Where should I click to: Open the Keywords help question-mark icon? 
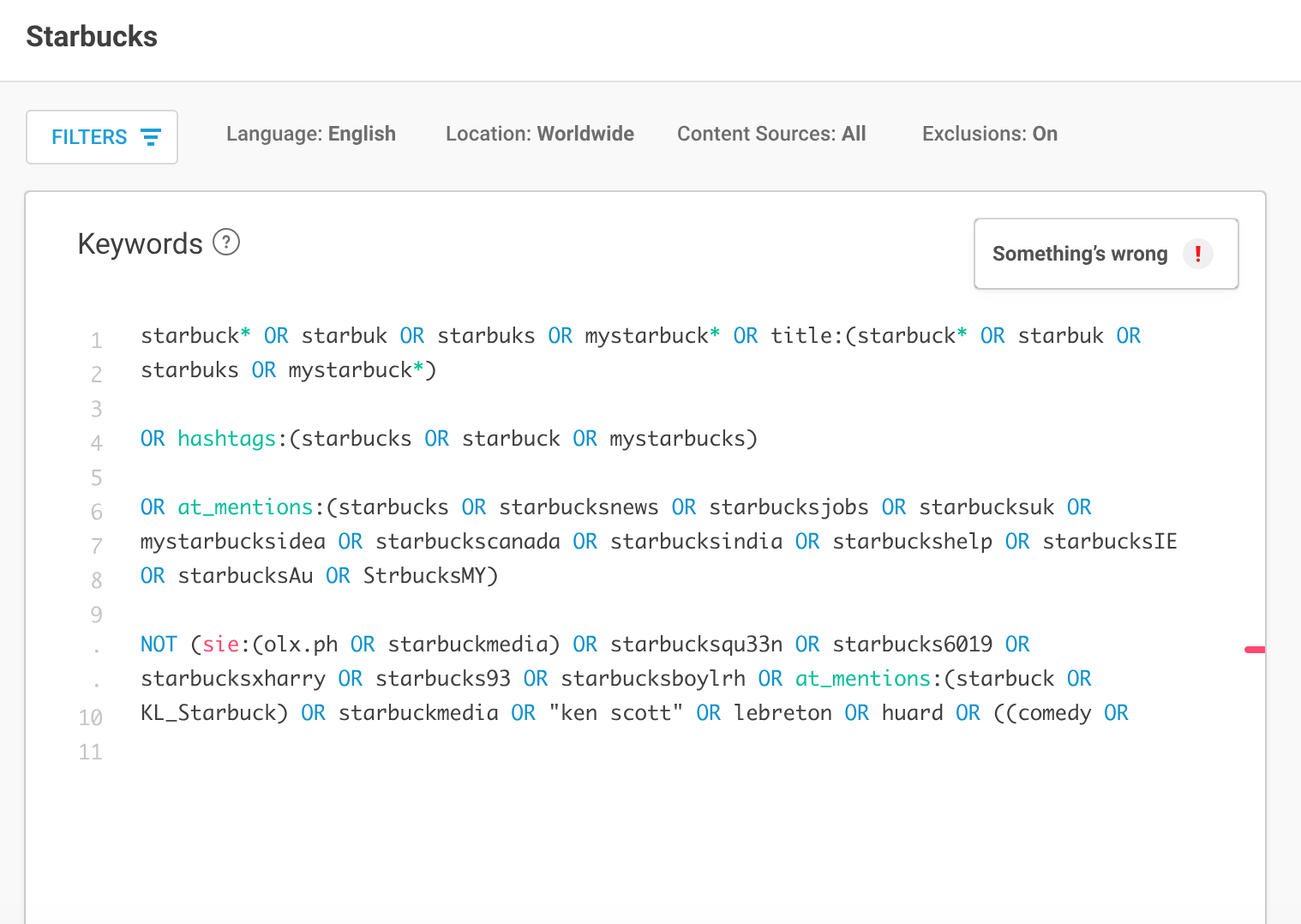pyautogui.click(x=226, y=243)
